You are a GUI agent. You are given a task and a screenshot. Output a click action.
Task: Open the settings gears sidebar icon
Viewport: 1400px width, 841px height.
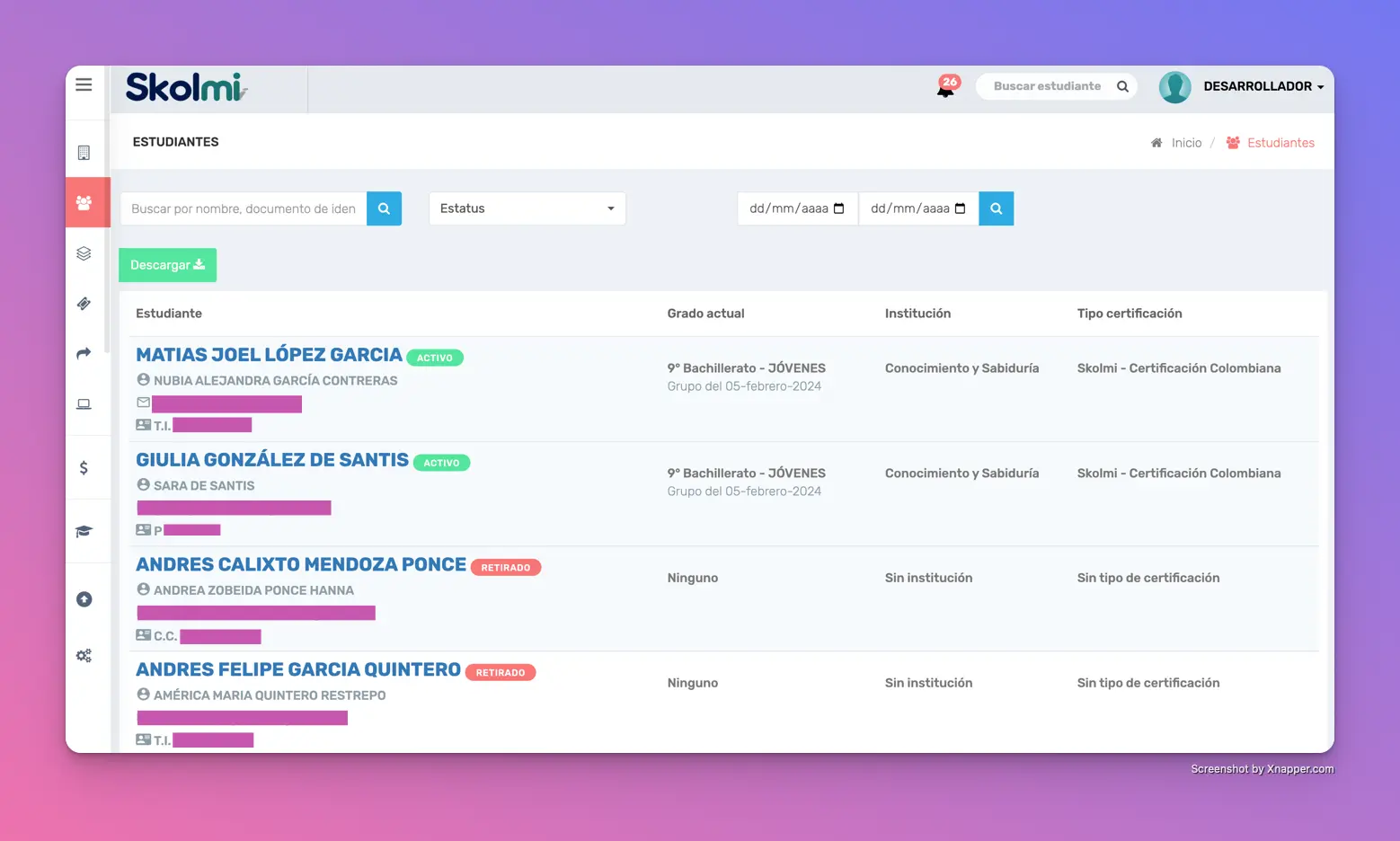click(x=84, y=656)
